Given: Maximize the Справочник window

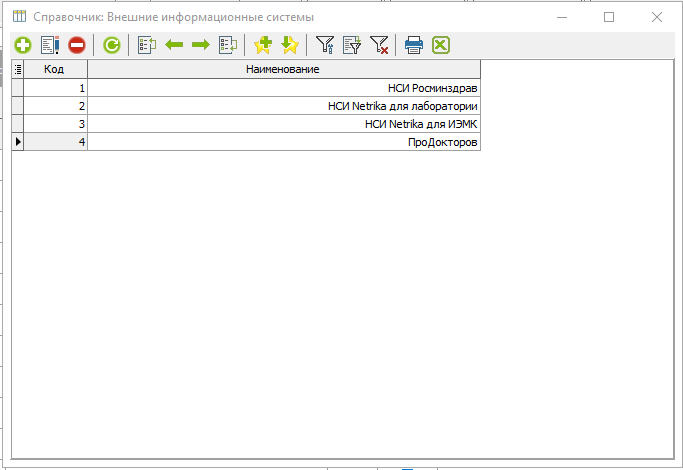Looking at the screenshot, I should click(x=609, y=17).
